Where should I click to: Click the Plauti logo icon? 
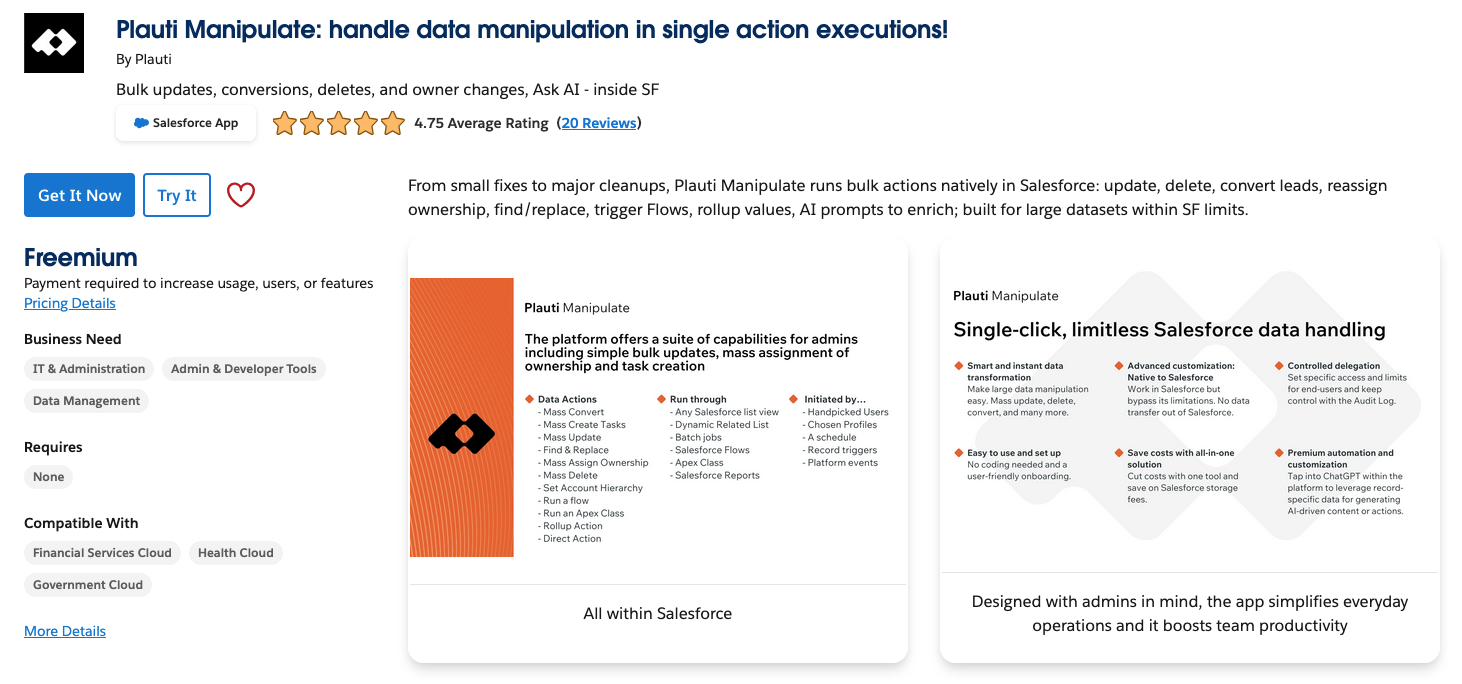pos(54,43)
